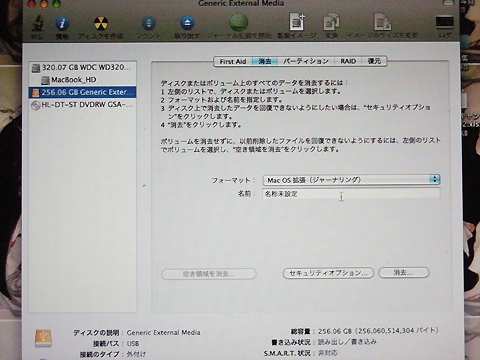Click the 名前 name input field
The width and height of the screenshot is (480, 360).
click(351, 194)
